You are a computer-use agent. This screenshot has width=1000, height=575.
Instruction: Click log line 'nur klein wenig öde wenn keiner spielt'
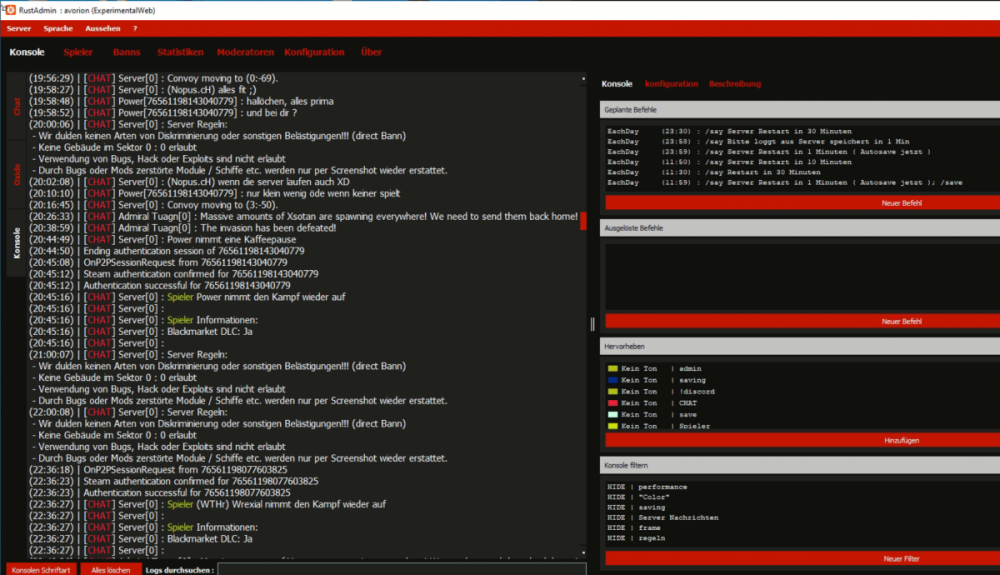(x=215, y=194)
